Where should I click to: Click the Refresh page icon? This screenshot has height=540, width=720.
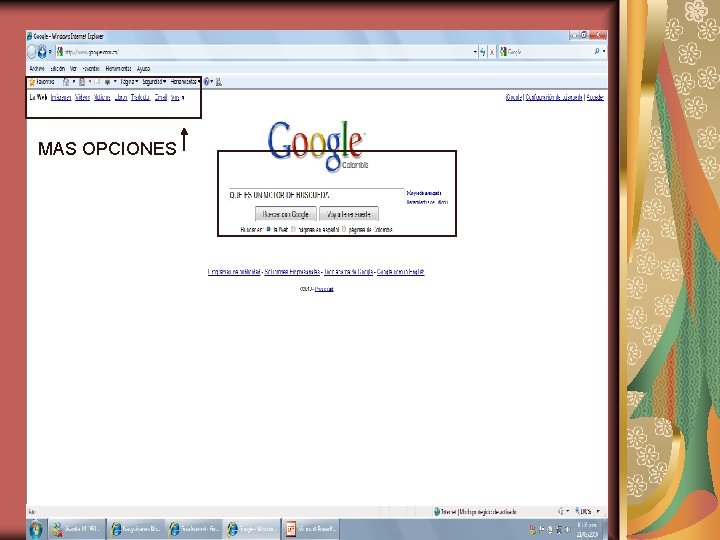[x=483, y=52]
